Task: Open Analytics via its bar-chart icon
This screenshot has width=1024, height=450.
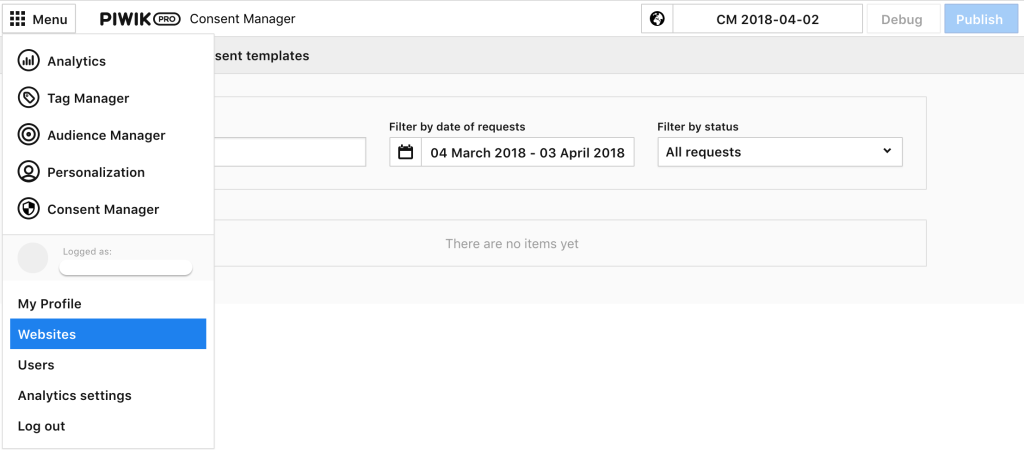Action: point(29,61)
